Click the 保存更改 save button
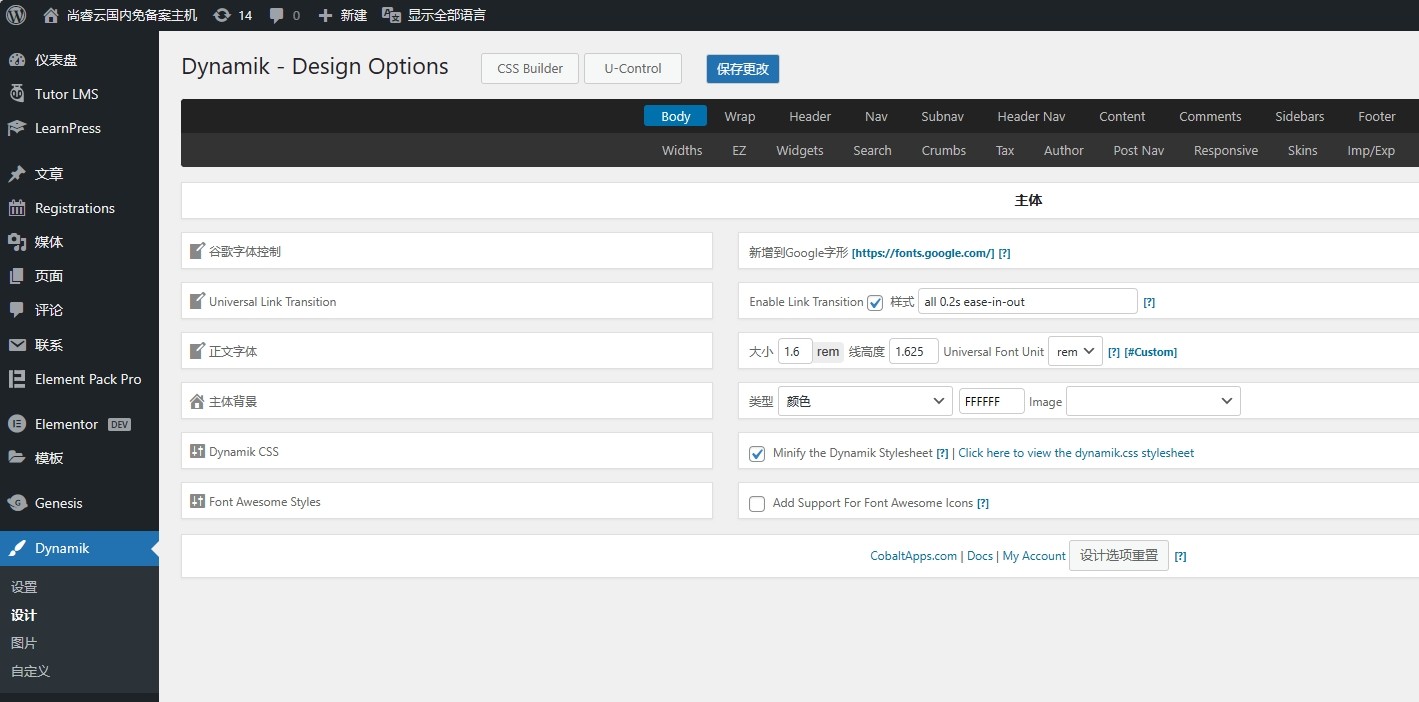This screenshot has height=702, width=1419. (742, 69)
